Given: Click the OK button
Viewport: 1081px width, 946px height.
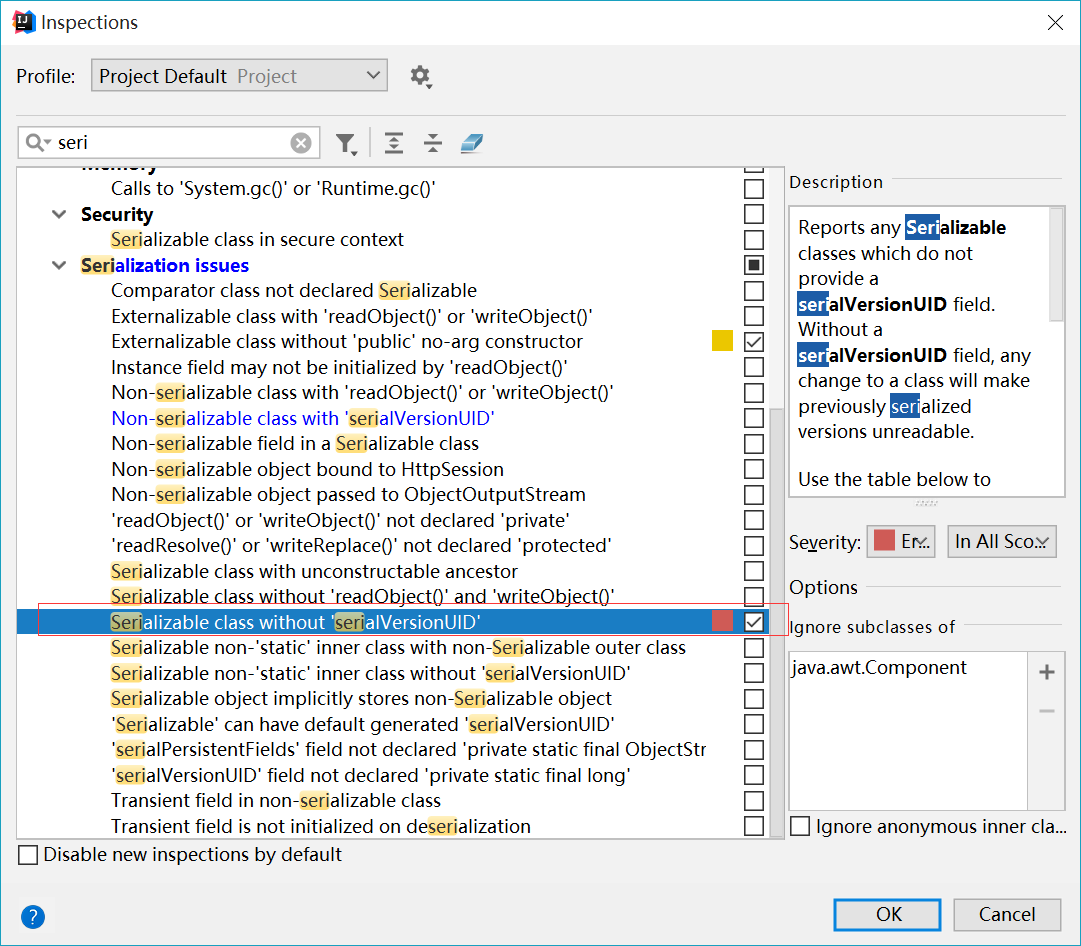Looking at the screenshot, I should (x=887, y=914).
